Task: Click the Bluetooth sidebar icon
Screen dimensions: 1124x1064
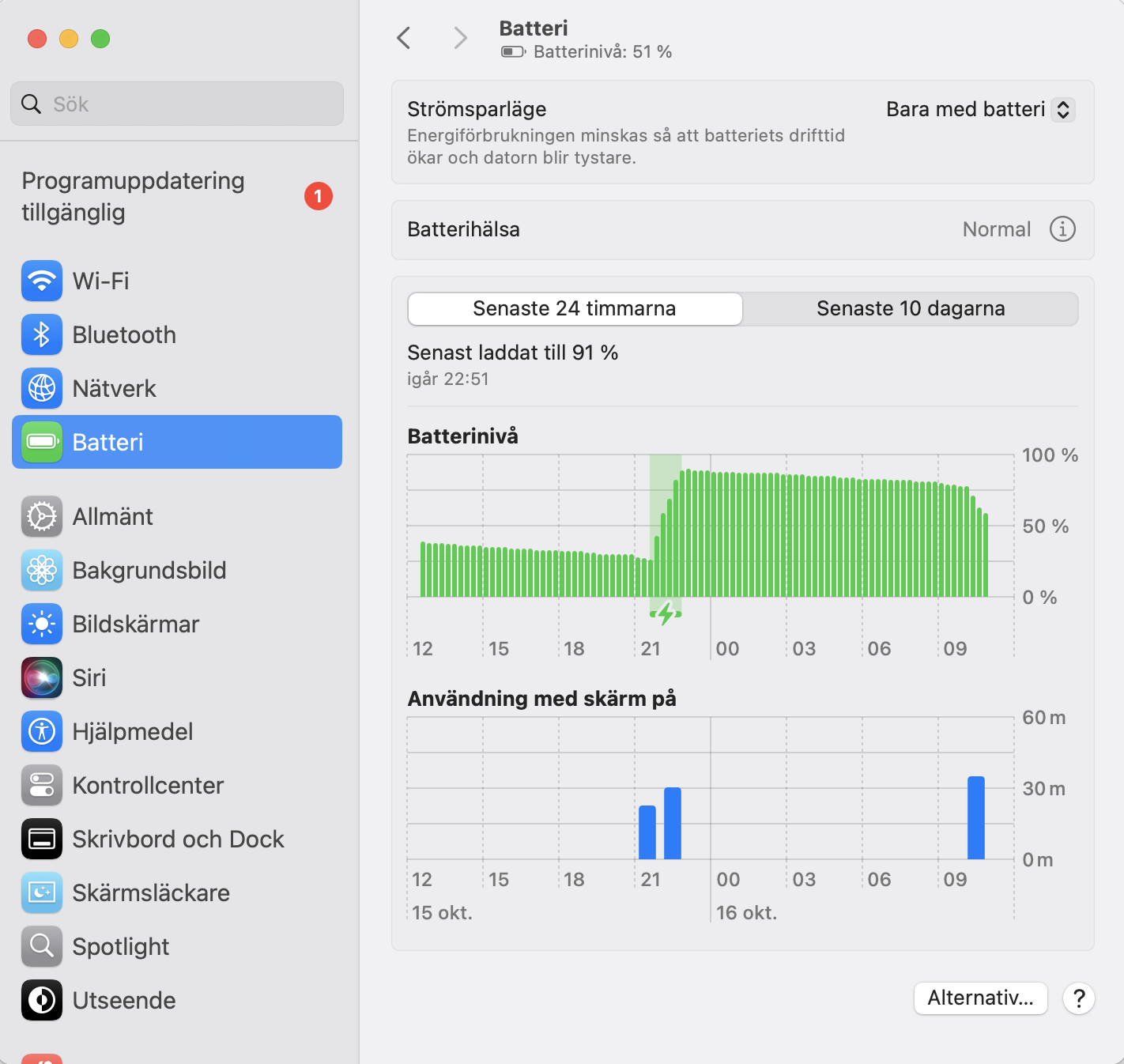Action: tap(42, 334)
